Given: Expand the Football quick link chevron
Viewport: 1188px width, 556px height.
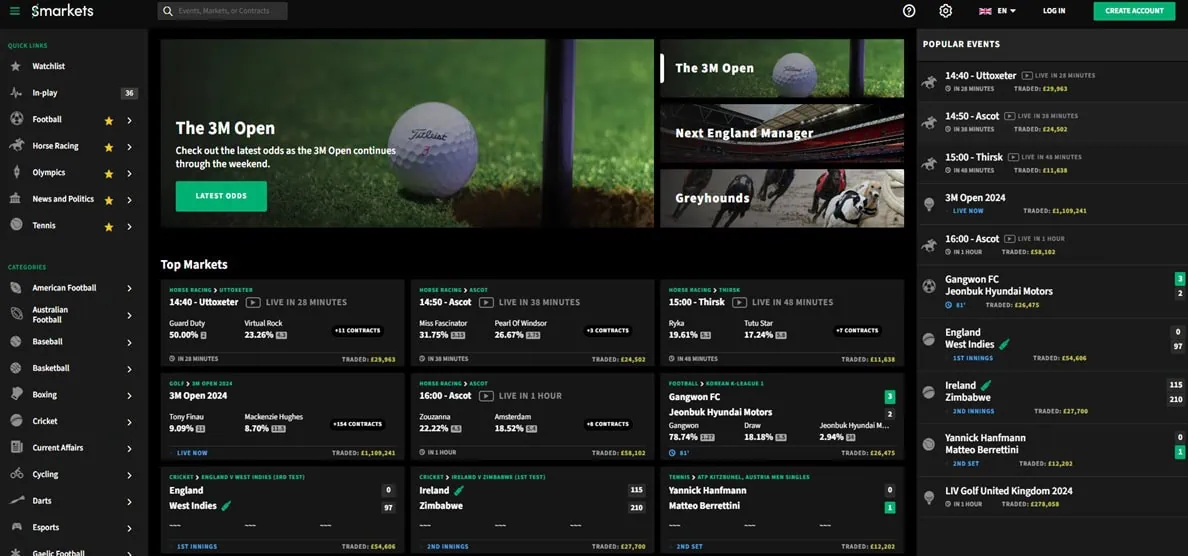Looking at the screenshot, I should [130, 120].
